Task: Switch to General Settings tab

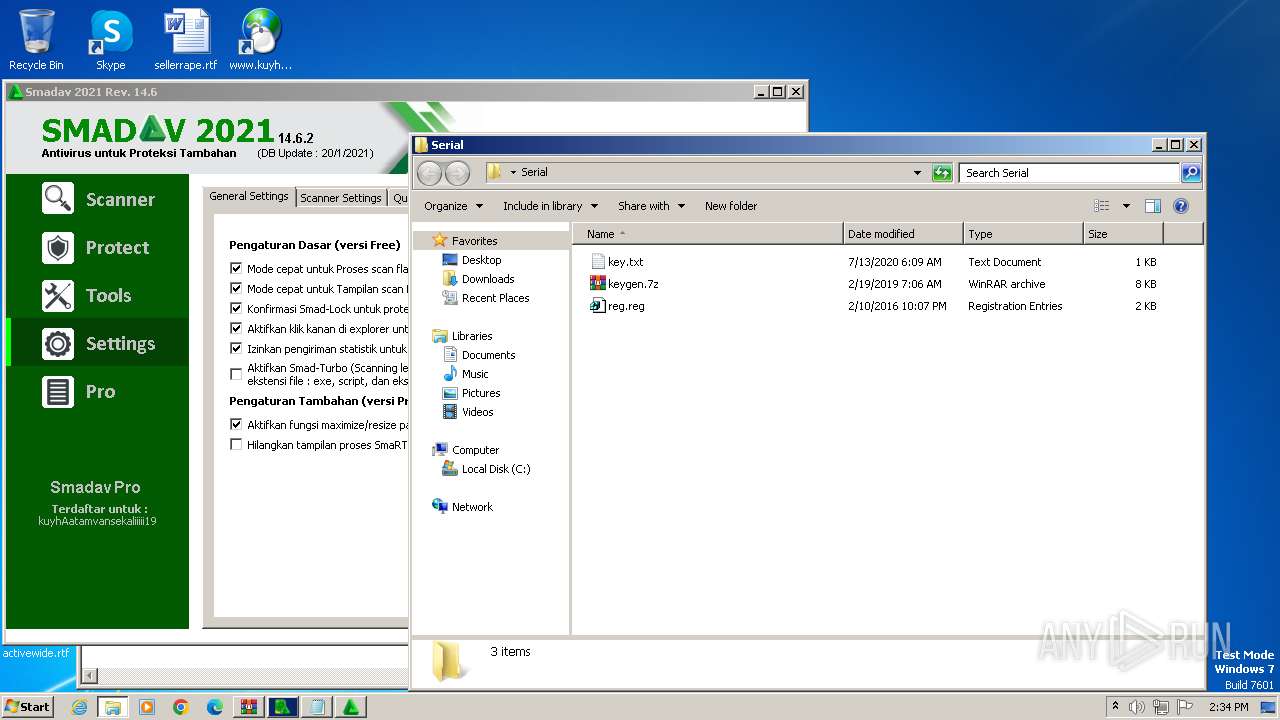Action: (249, 196)
